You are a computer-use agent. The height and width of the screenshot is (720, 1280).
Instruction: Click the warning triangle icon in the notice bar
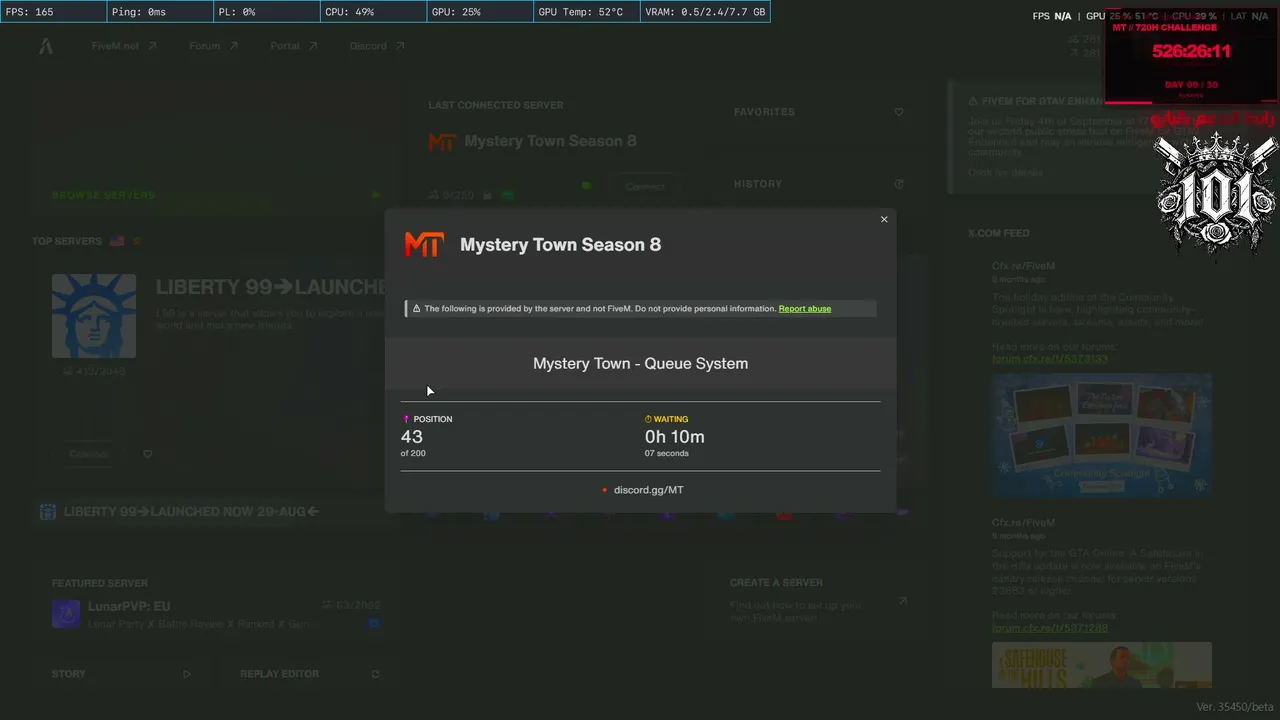(416, 309)
